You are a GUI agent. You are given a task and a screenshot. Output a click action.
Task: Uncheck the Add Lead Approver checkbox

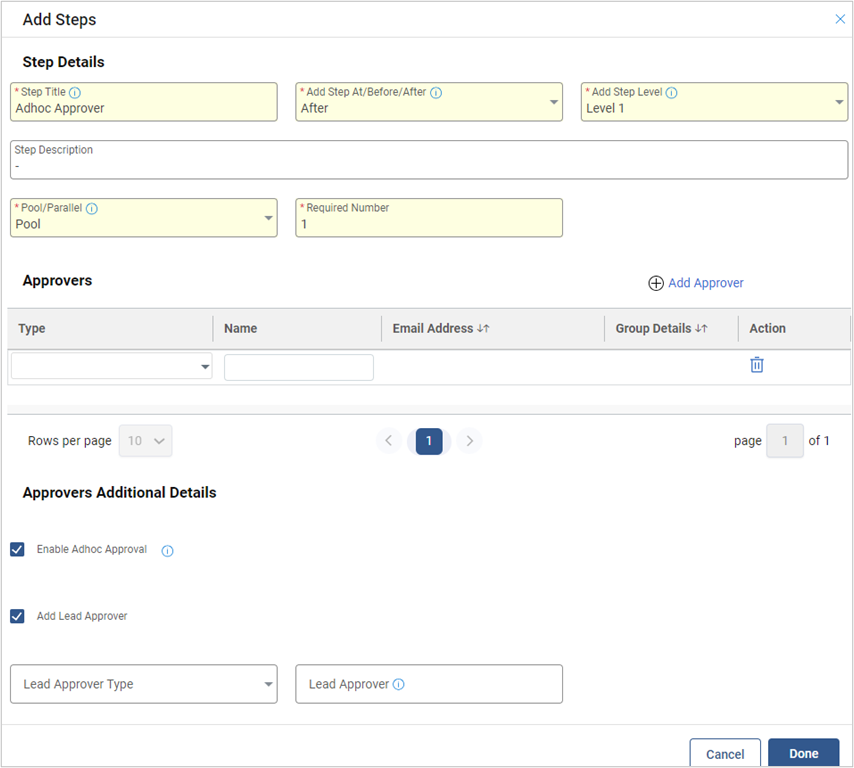point(17,616)
